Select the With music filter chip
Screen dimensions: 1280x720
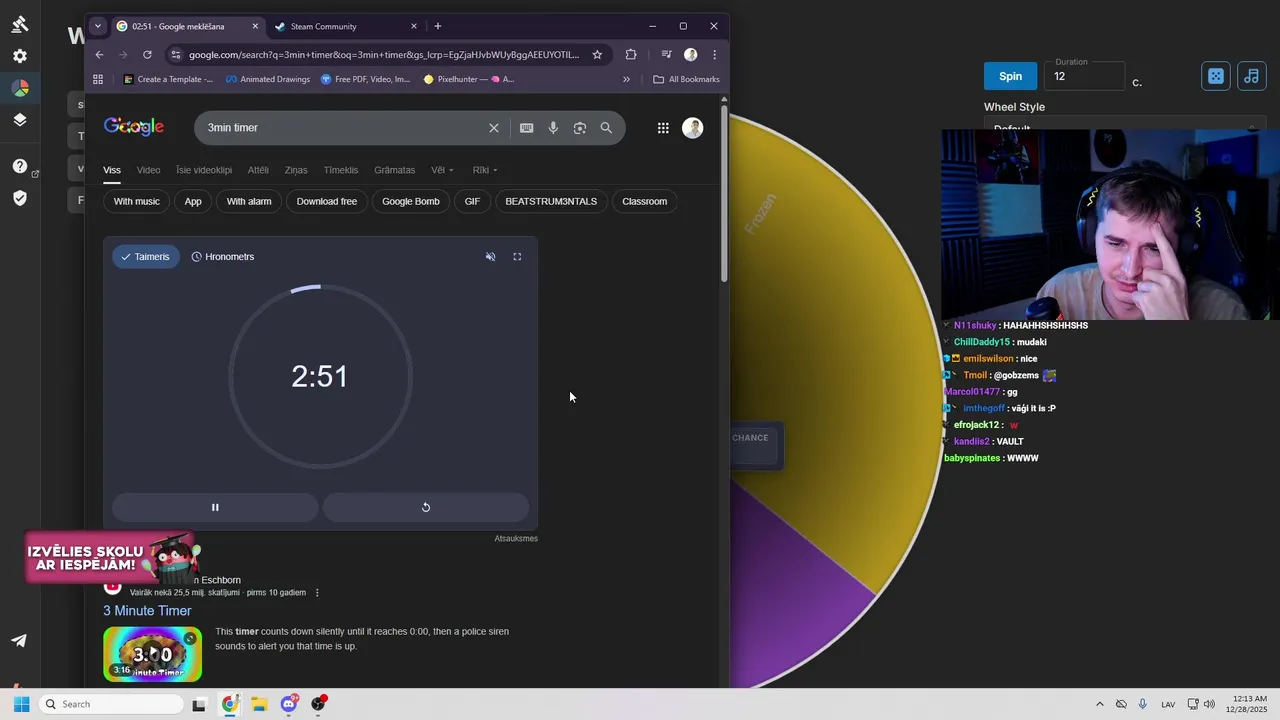point(137,201)
